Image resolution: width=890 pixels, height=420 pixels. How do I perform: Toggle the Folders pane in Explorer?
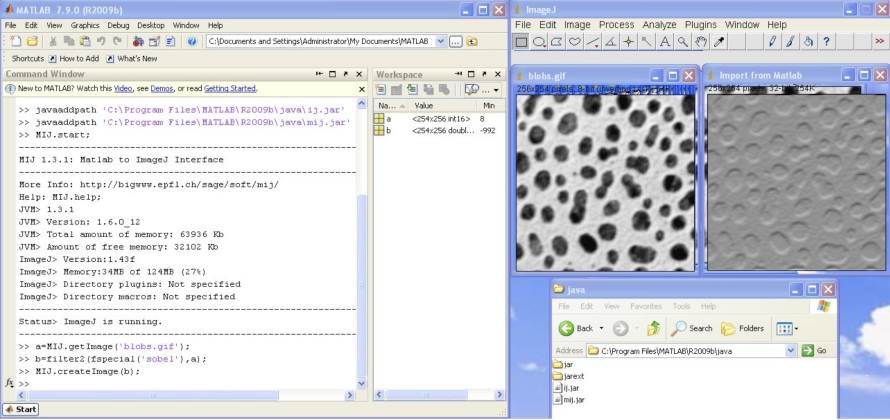tap(743, 328)
